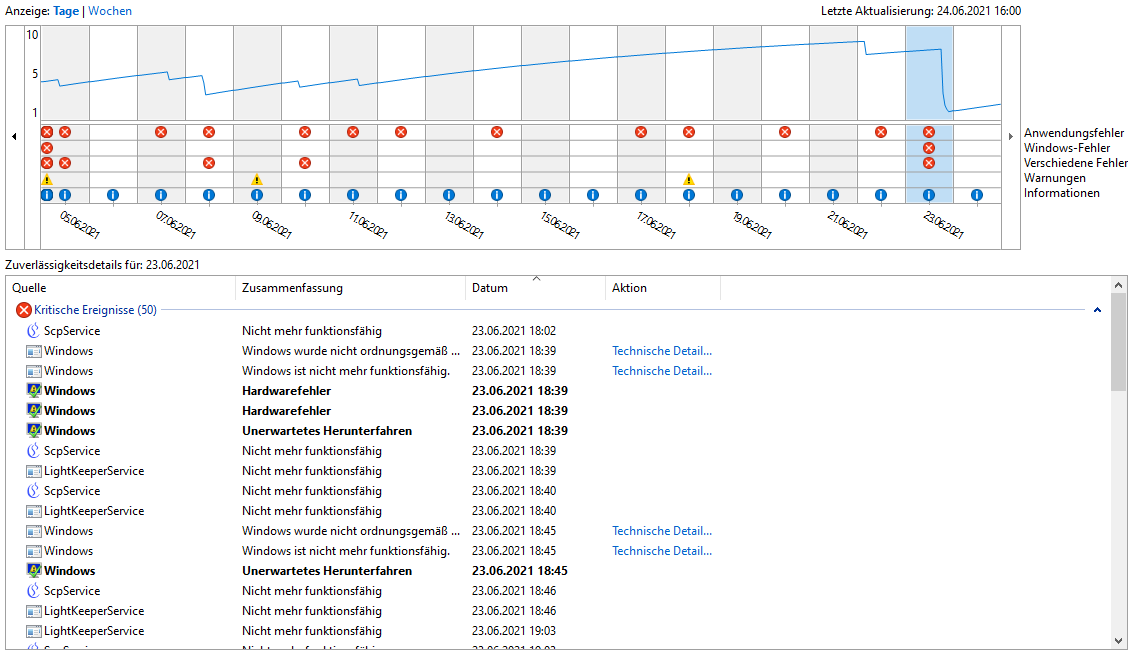
Task: Select the ScpService row dated 23.06.2021 18:46
Action: [556, 591]
